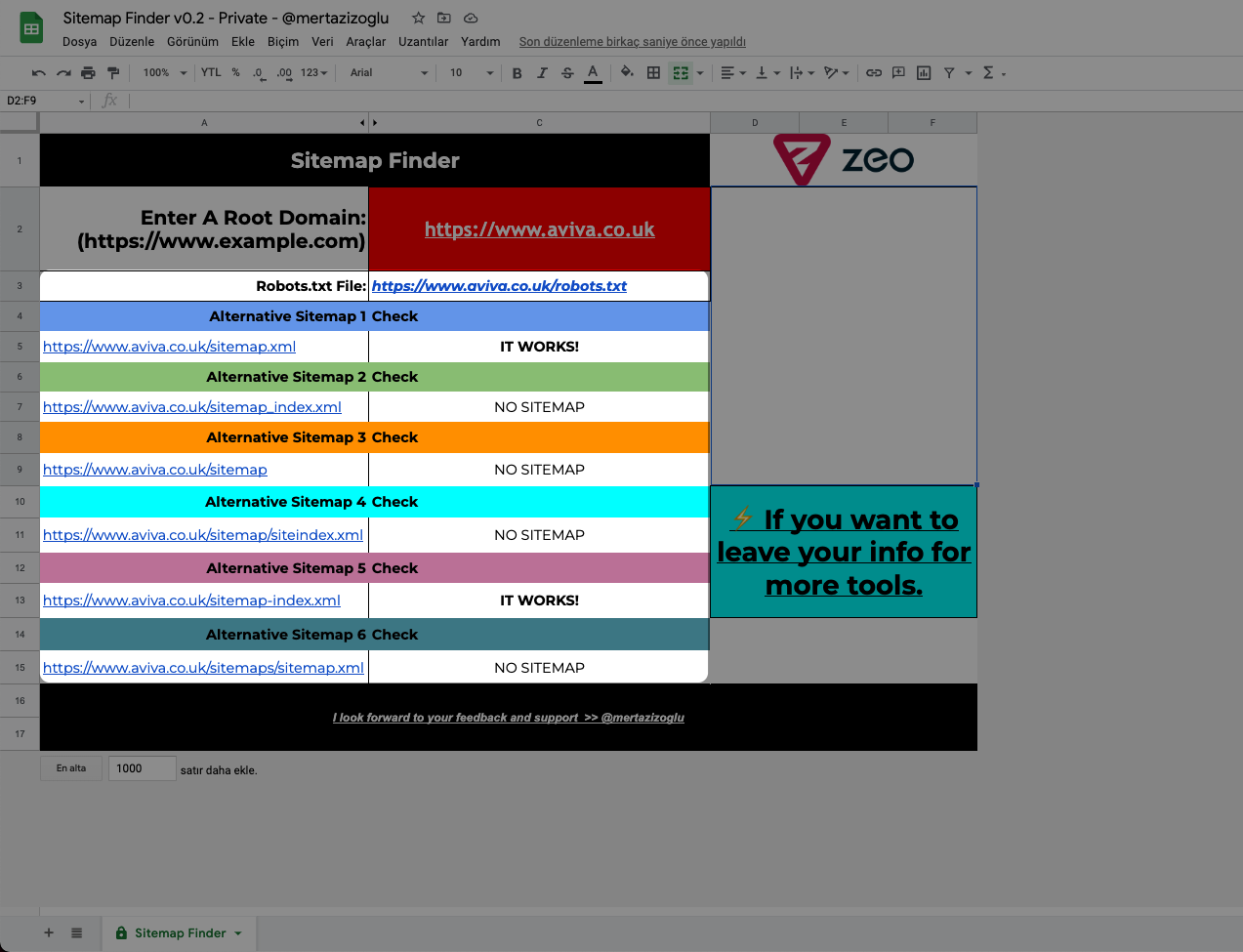Click the Add sheet plus icon
The width and height of the screenshot is (1243, 952).
pyautogui.click(x=49, y=933)
